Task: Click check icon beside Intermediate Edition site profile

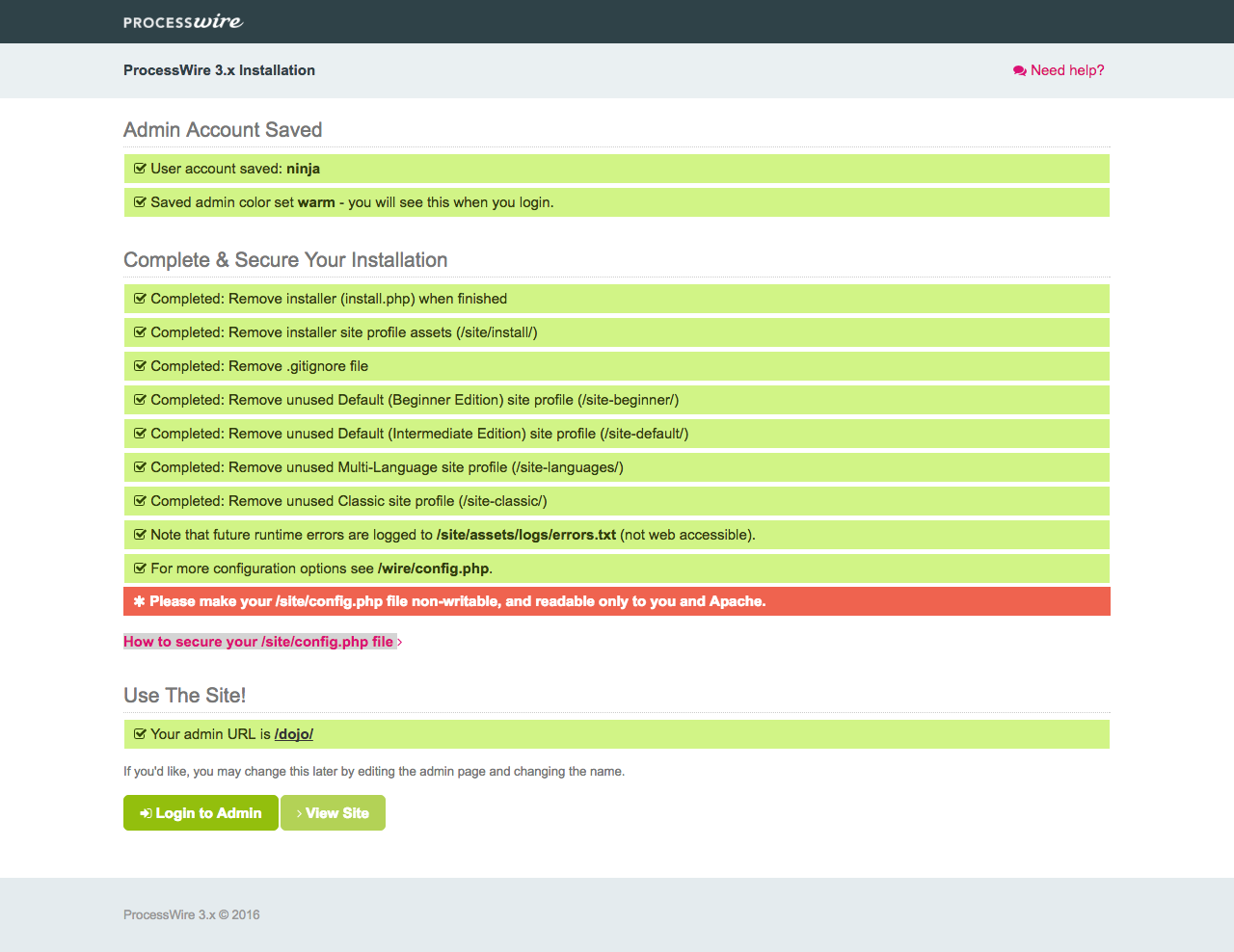Action: point(140,434)
